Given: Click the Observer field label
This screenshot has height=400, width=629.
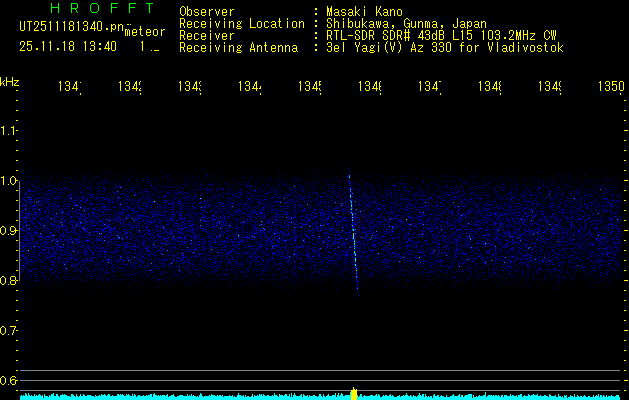Looking at the screenshot, I should pos(207,11).
